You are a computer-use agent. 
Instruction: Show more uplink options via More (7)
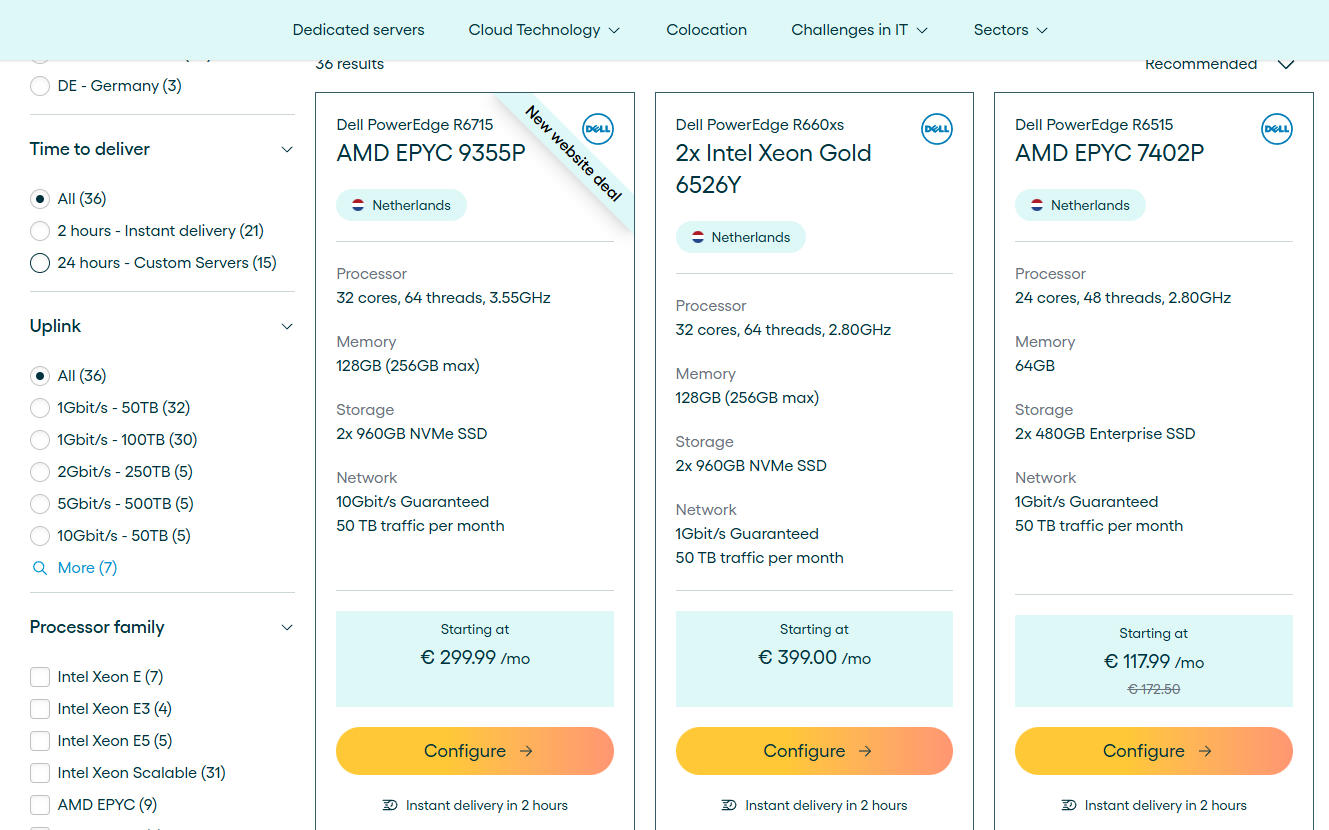tap(87, 568)
